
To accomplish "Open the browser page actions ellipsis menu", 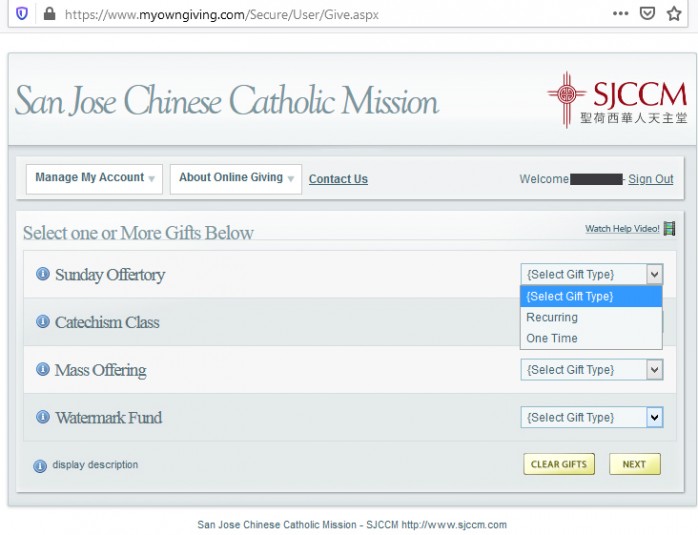I will tap(620, 14).
